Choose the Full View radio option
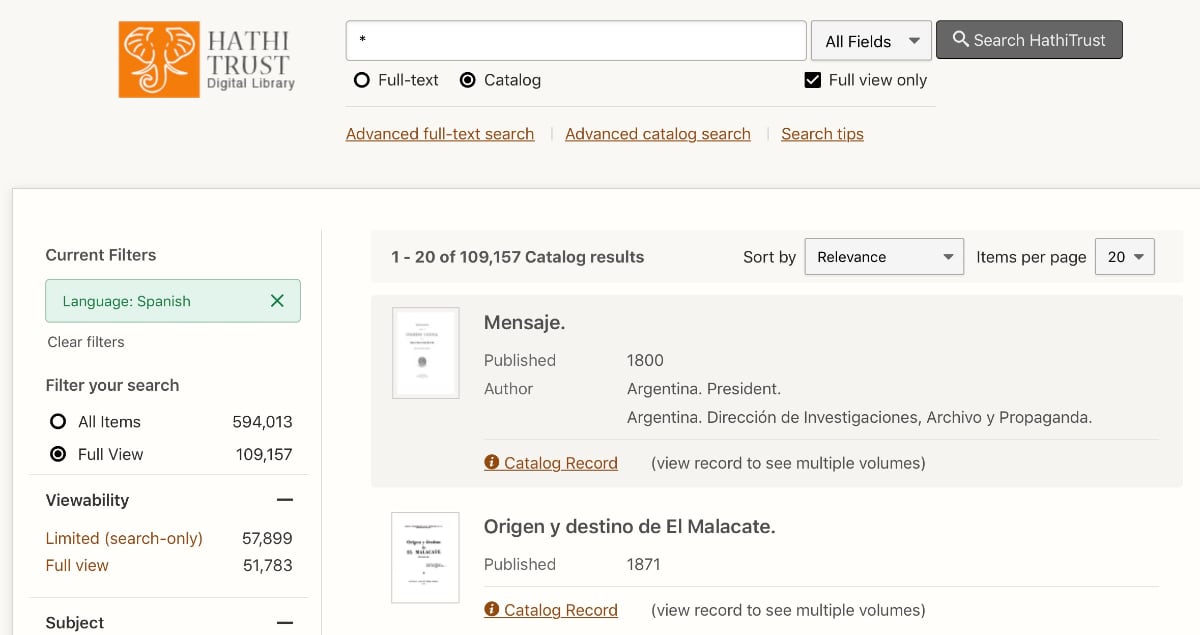 58,454
